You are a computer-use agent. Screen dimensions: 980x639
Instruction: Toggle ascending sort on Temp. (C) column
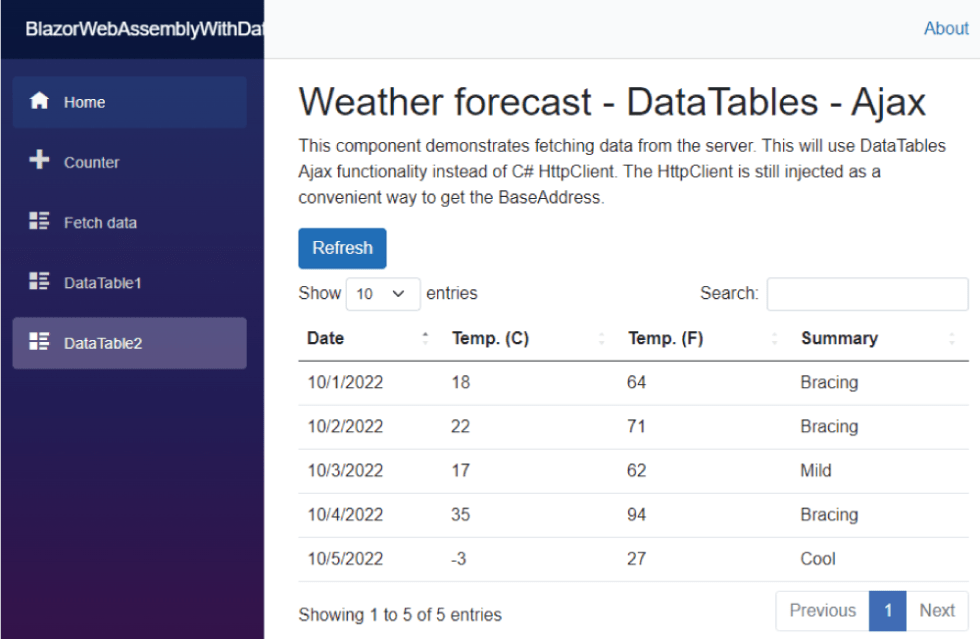[x=602, y=338]
